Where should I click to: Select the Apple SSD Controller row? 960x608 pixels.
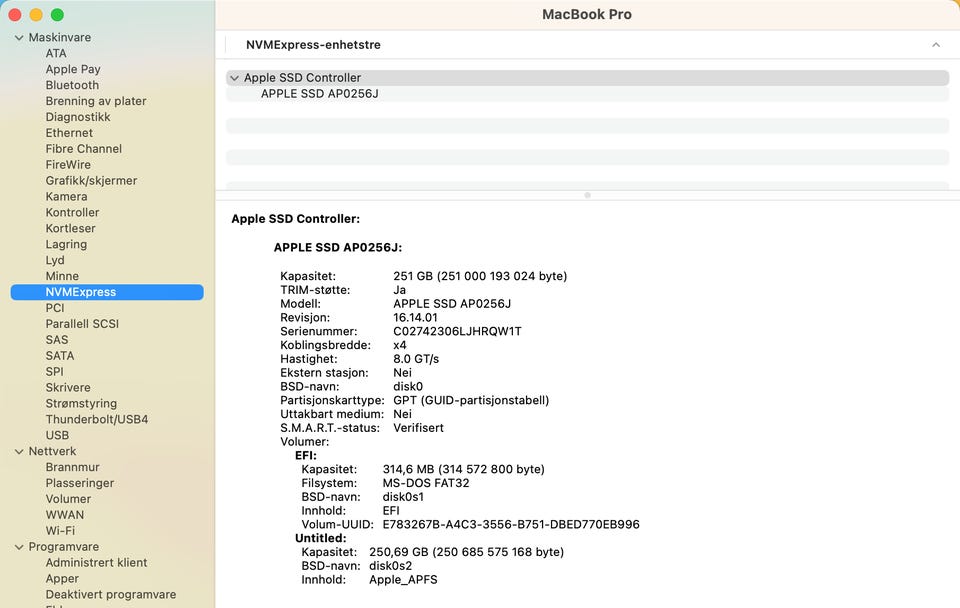coord(587,78)
